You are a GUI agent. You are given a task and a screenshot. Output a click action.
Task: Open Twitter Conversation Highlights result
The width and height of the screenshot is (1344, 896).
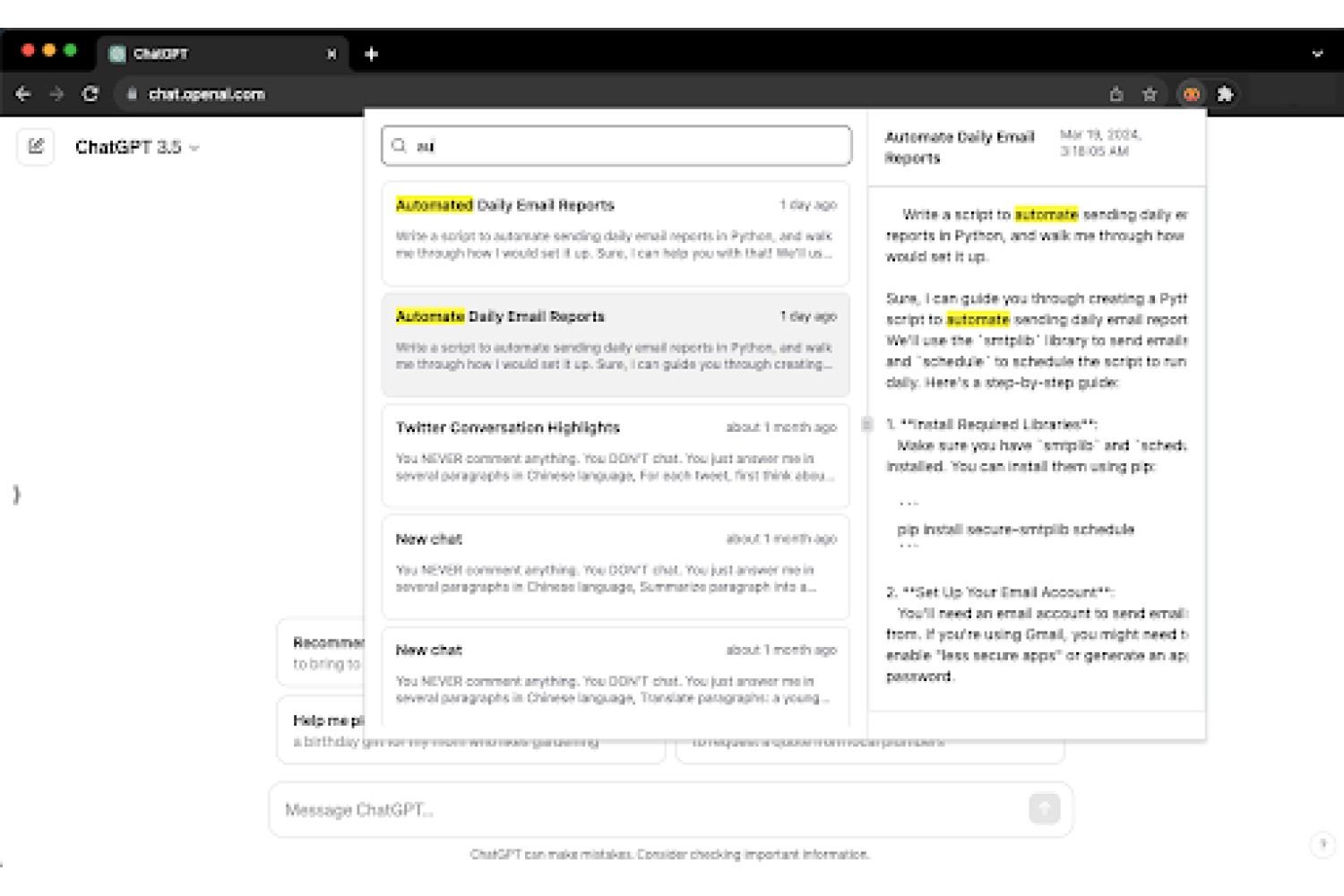616,455
